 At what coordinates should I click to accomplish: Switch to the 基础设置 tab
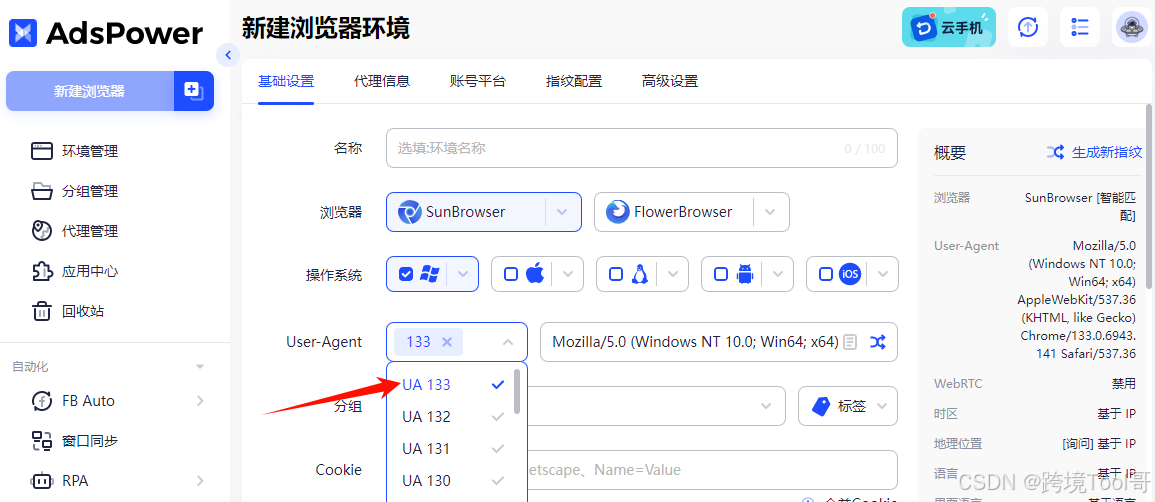[286, 81]
